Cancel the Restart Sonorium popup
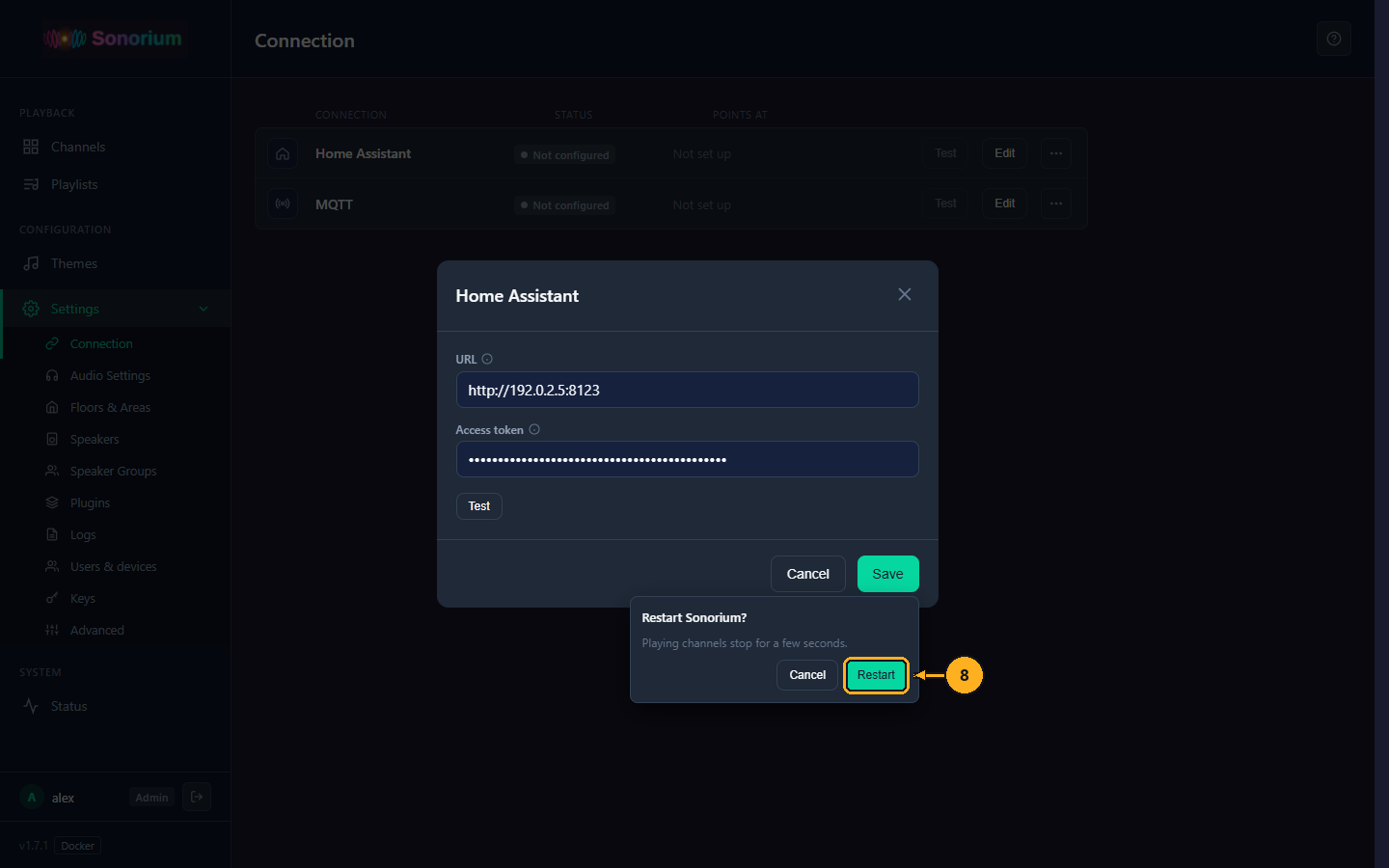This screenshot has width=1389, height=868. tap(807, 675)
